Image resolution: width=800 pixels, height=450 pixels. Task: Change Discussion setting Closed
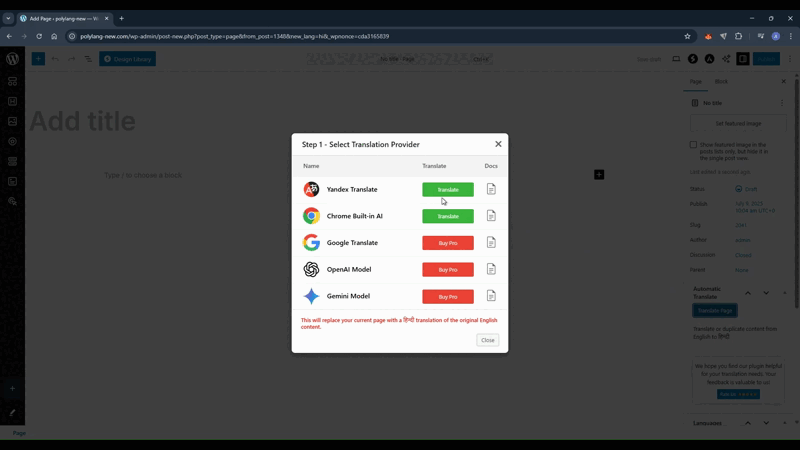coord(743,255)
